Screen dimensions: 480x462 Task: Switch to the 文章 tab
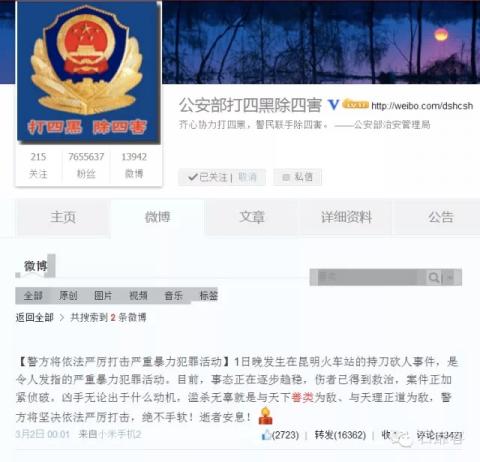(x=252, y=217)
